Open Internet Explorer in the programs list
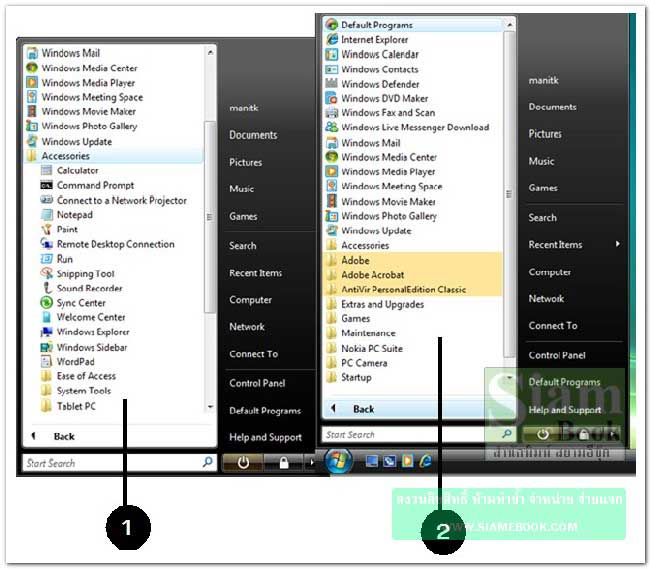This screenshot has width=651, height=569. (x=367, y=39)
